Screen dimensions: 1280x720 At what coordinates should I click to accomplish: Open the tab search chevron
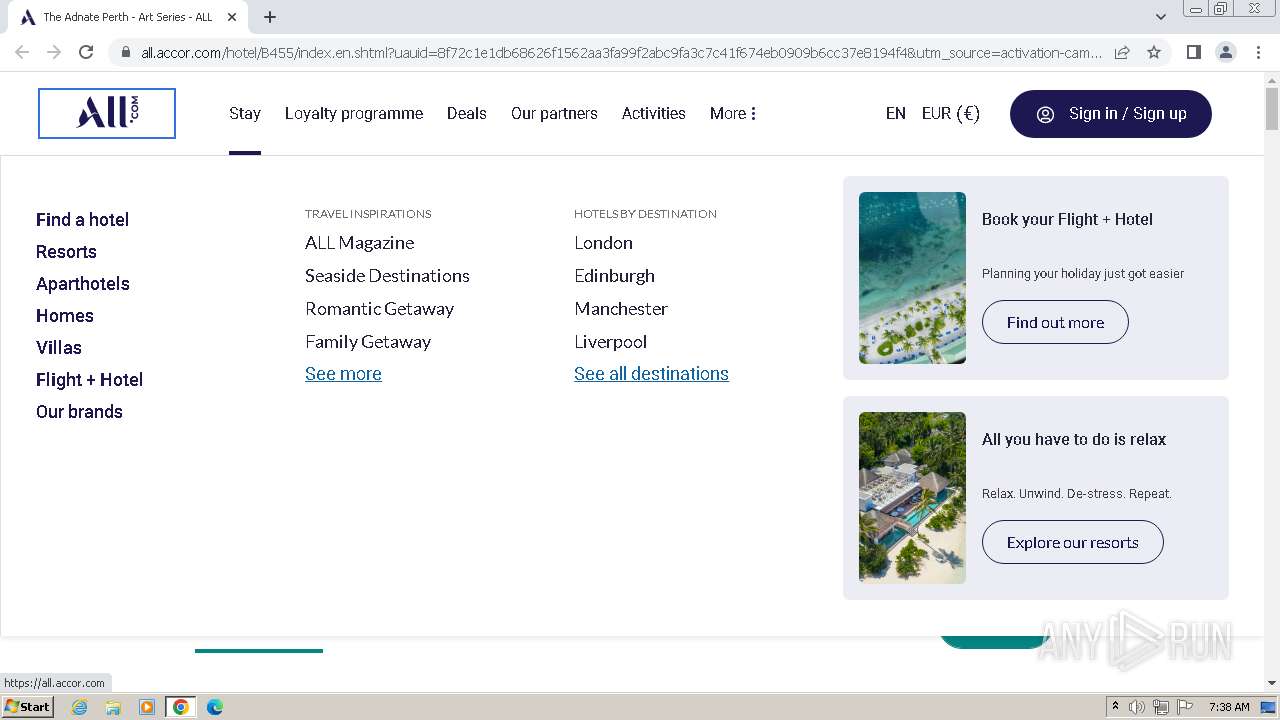click(1160, 17)
